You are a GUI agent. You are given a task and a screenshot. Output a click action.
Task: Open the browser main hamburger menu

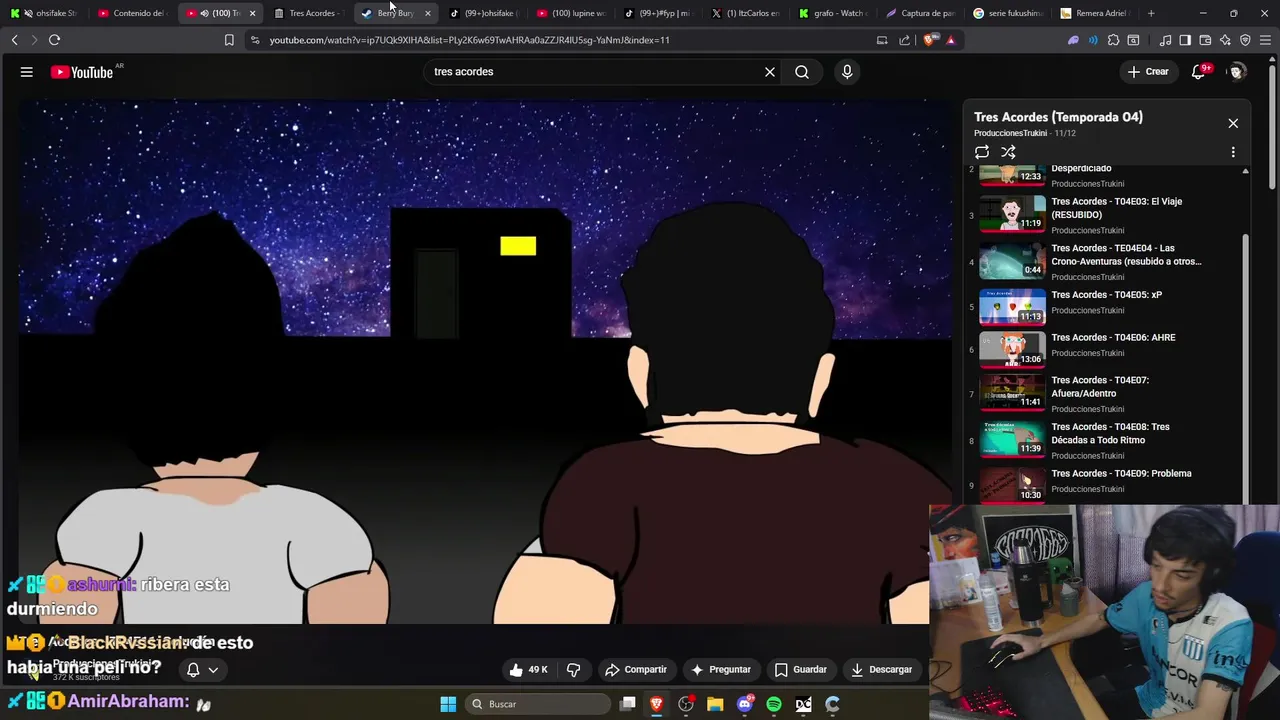(1265, 40)
